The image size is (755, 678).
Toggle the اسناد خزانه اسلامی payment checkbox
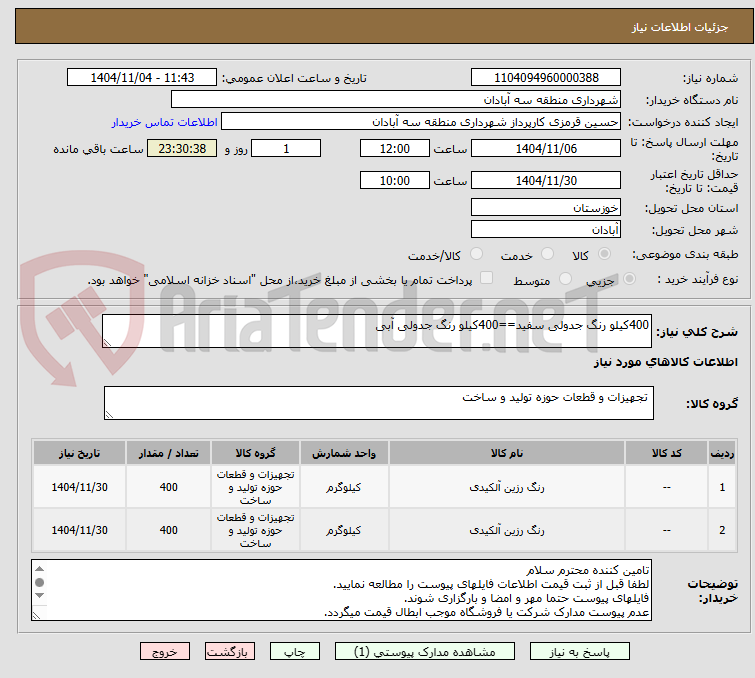pos(487,278)
